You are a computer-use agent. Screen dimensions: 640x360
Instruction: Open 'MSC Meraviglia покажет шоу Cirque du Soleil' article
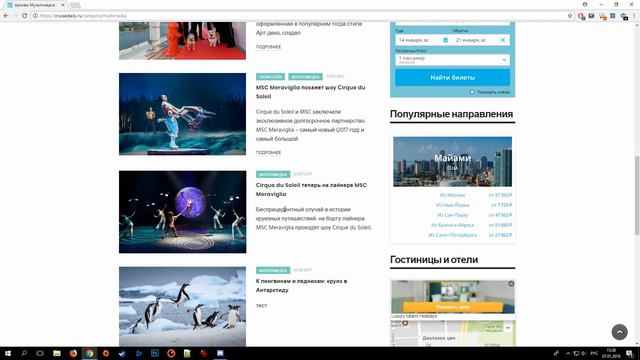(311, 92)
